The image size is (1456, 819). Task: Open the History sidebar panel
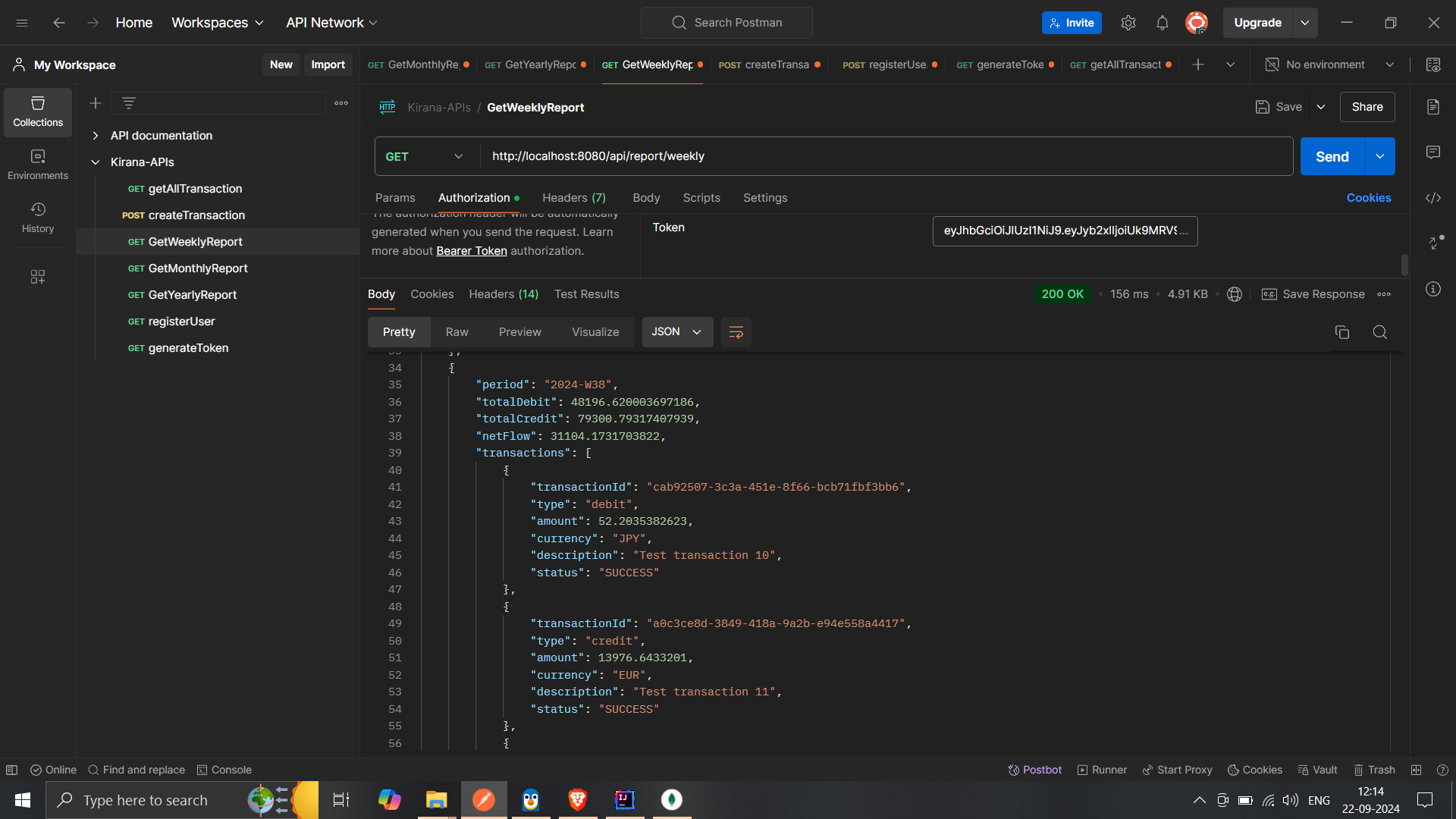[38, 218]
